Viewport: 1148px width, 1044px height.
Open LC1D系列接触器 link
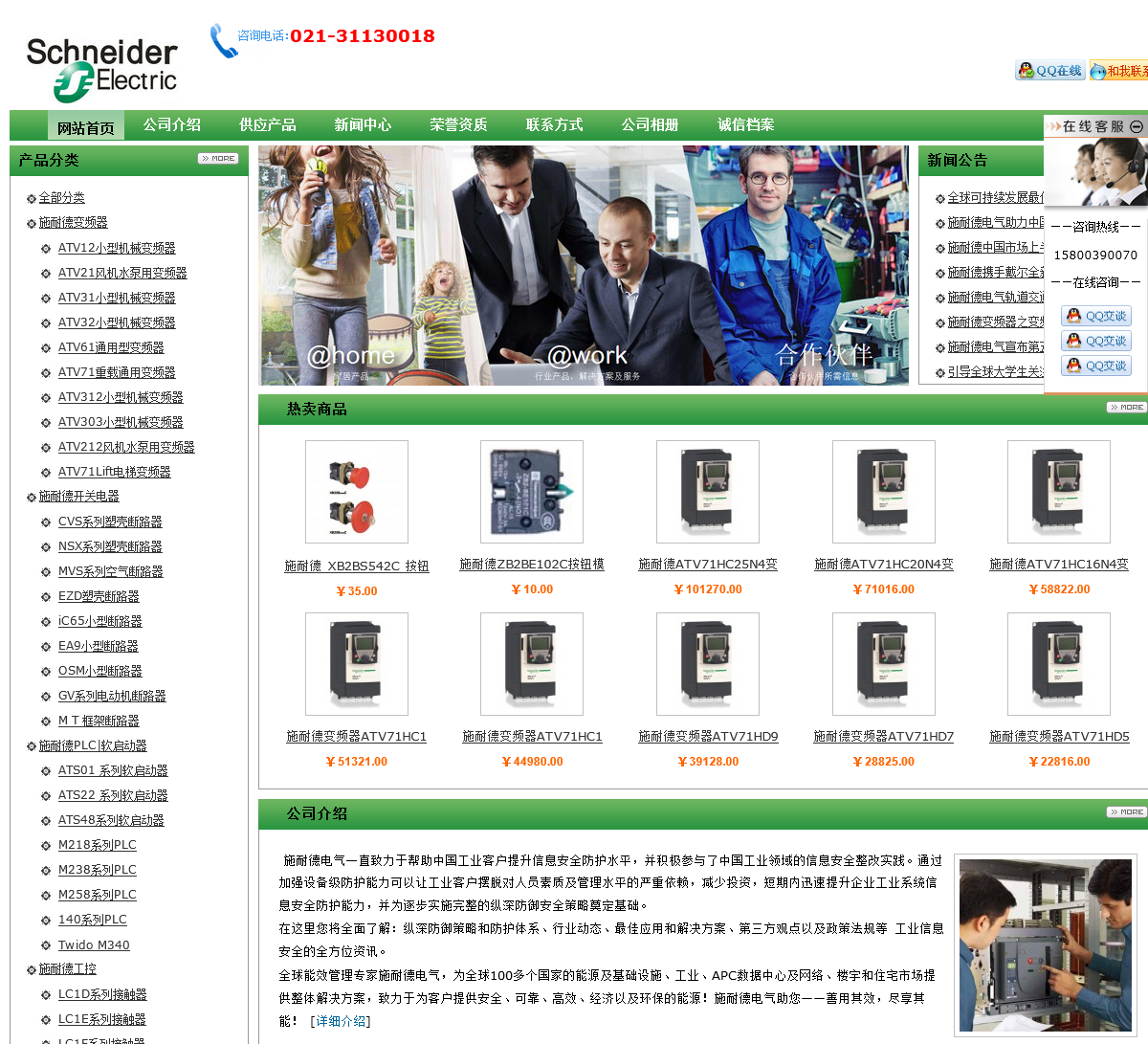pos(102,994)
